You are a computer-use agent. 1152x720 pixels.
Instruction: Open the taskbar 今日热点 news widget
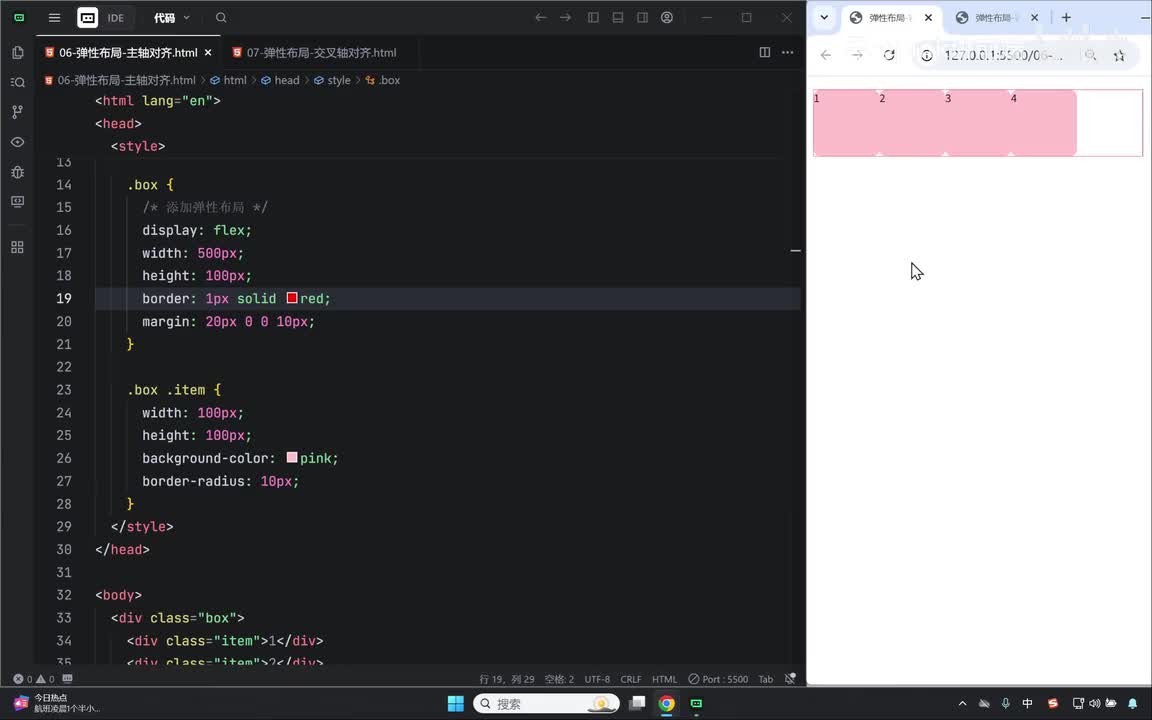56,703
